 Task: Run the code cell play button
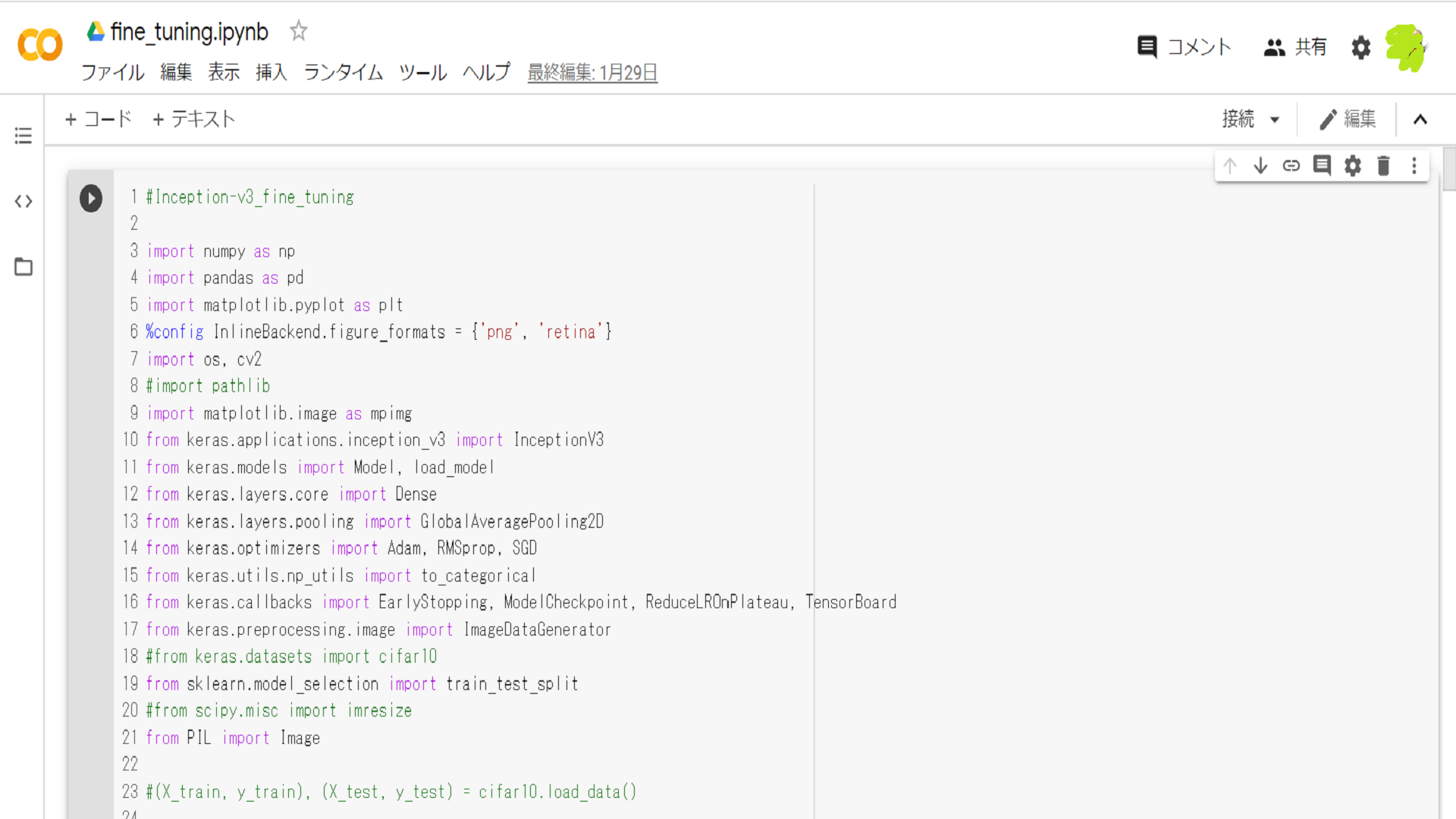(91, 199)
